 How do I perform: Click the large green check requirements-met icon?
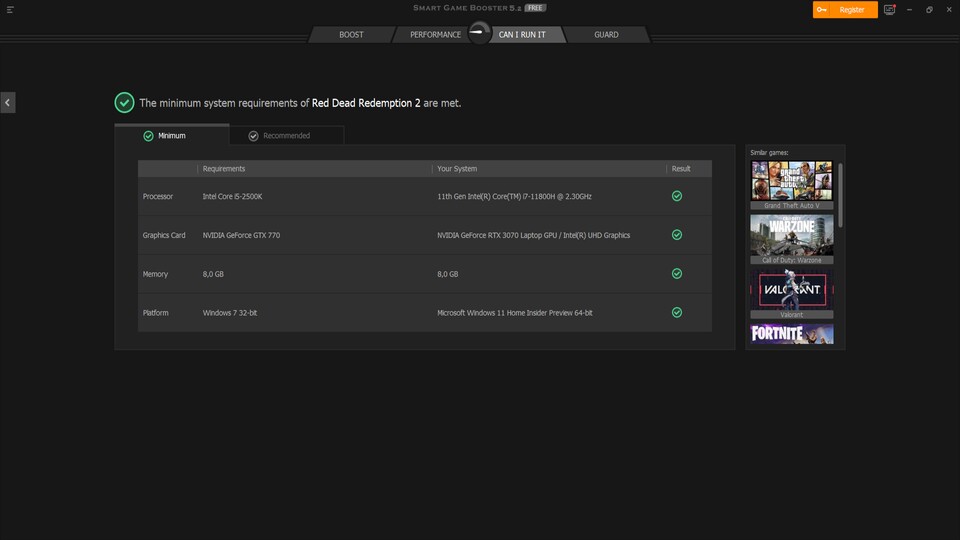tap(124, 102)
